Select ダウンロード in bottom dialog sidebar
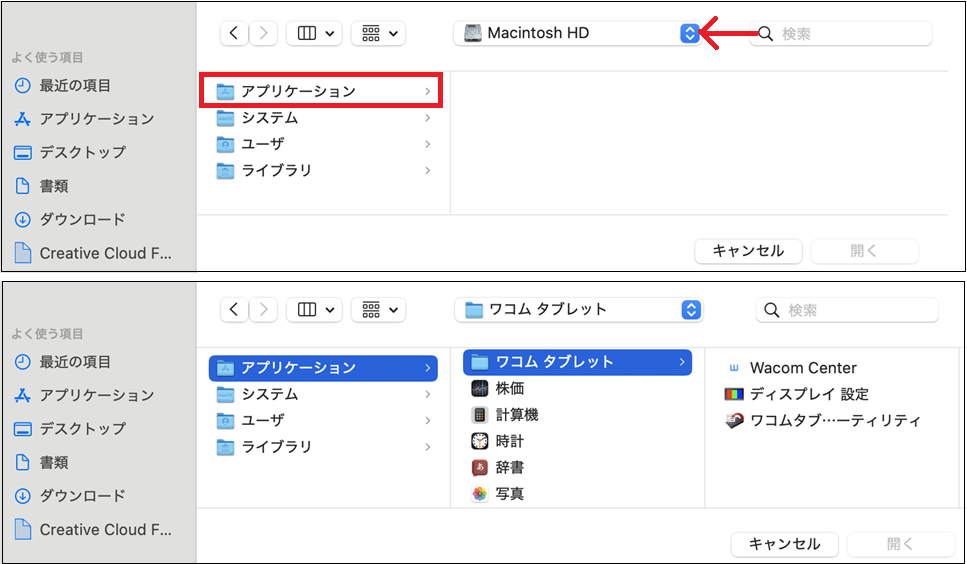Image resolution: width=967 pixels, height=564 pixels. (x=70, y=496)
